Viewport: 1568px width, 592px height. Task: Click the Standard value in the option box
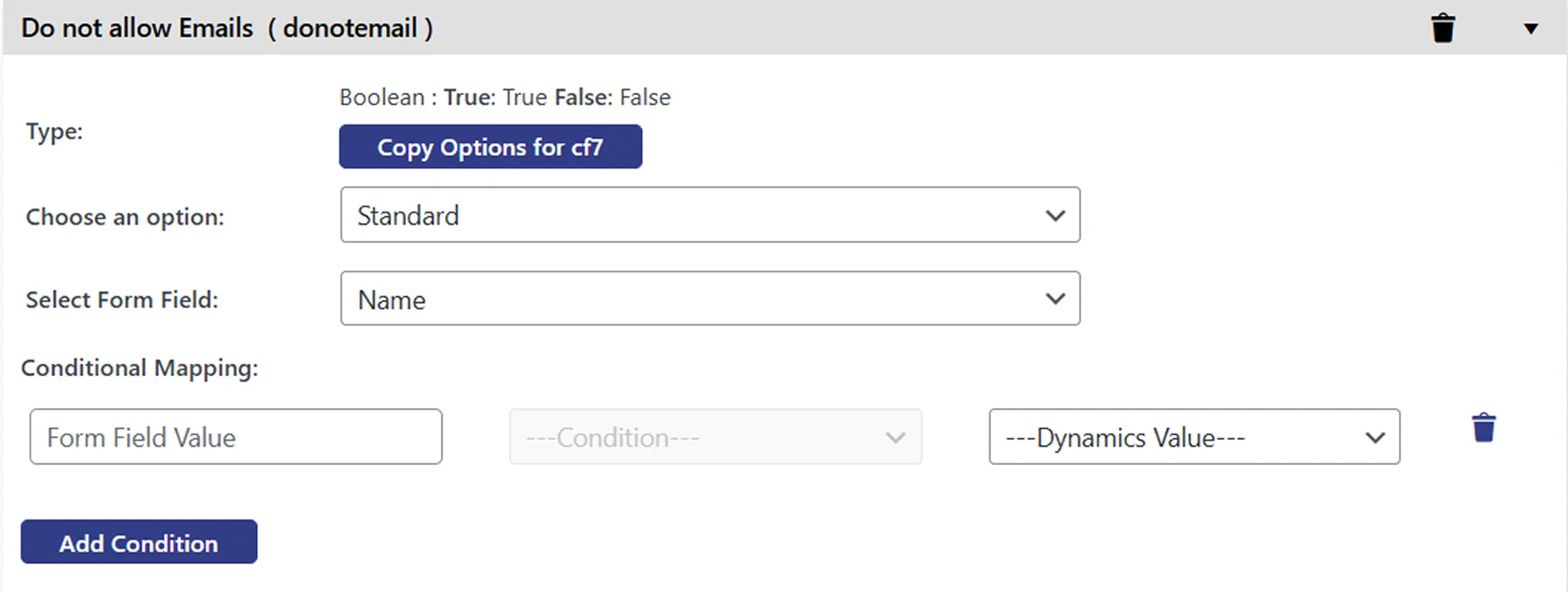(407, 215)
